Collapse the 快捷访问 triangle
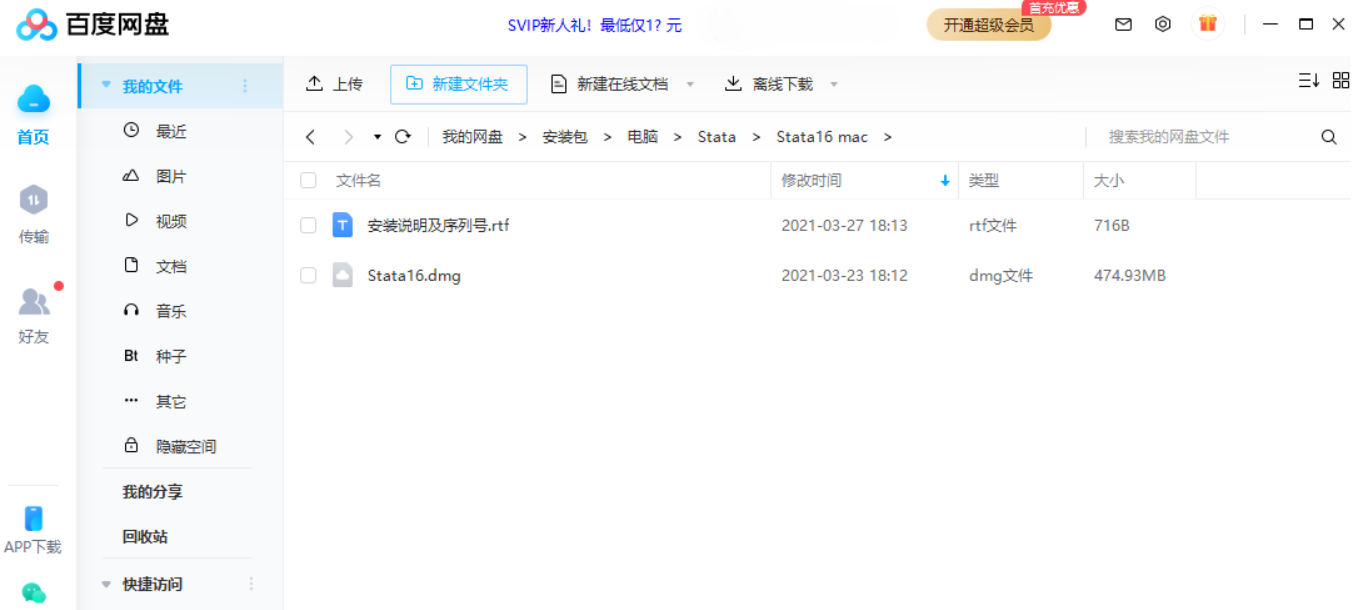This screenshot has height=610, width=1353. click(106, 584)
